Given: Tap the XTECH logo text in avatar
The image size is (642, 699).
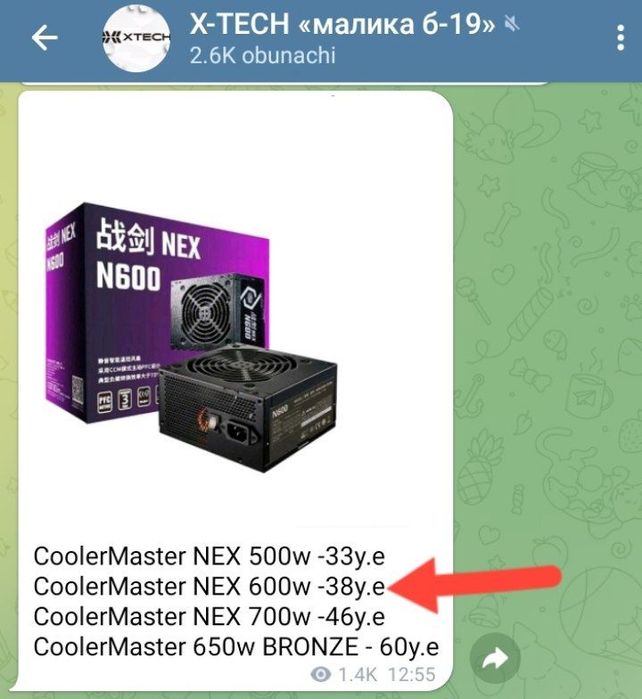Looking at the screenshot, I should pyautogui.click(x=136, y=38).
